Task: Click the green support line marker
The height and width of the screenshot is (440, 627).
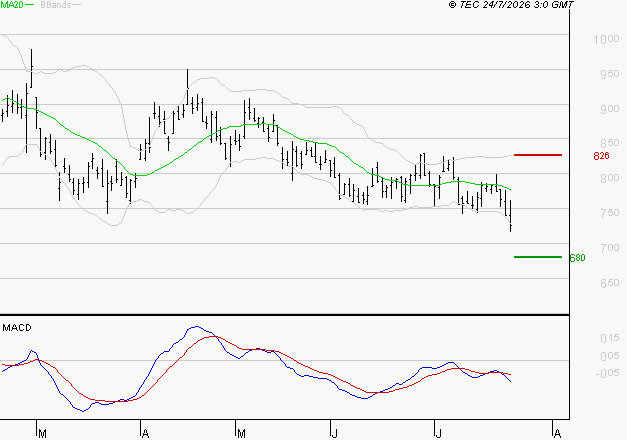Action: [x=538, y=257]
